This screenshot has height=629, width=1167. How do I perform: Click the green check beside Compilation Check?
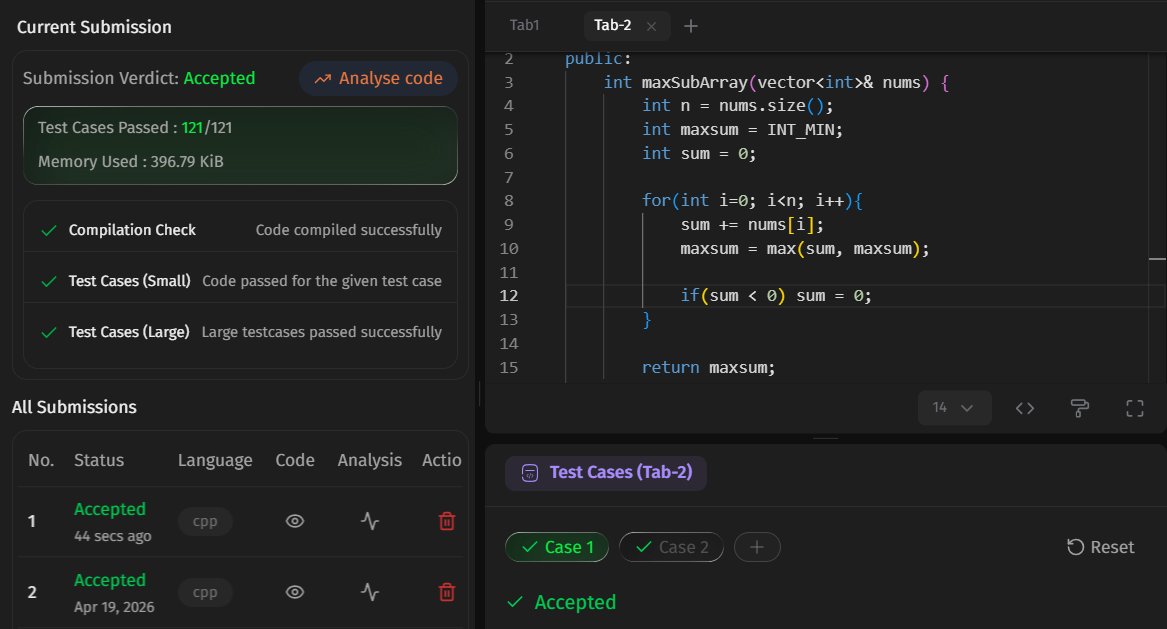tap(49, 231)
